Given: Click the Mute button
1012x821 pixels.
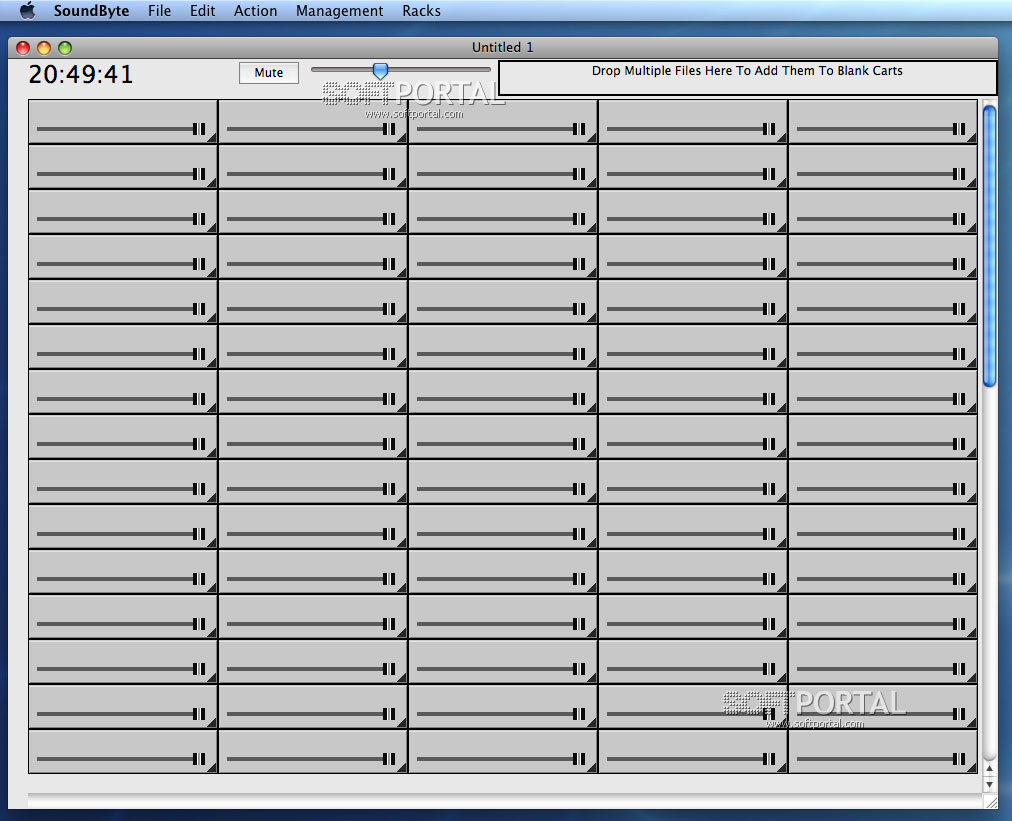Looking at the screenshot, I should [268, 73].
